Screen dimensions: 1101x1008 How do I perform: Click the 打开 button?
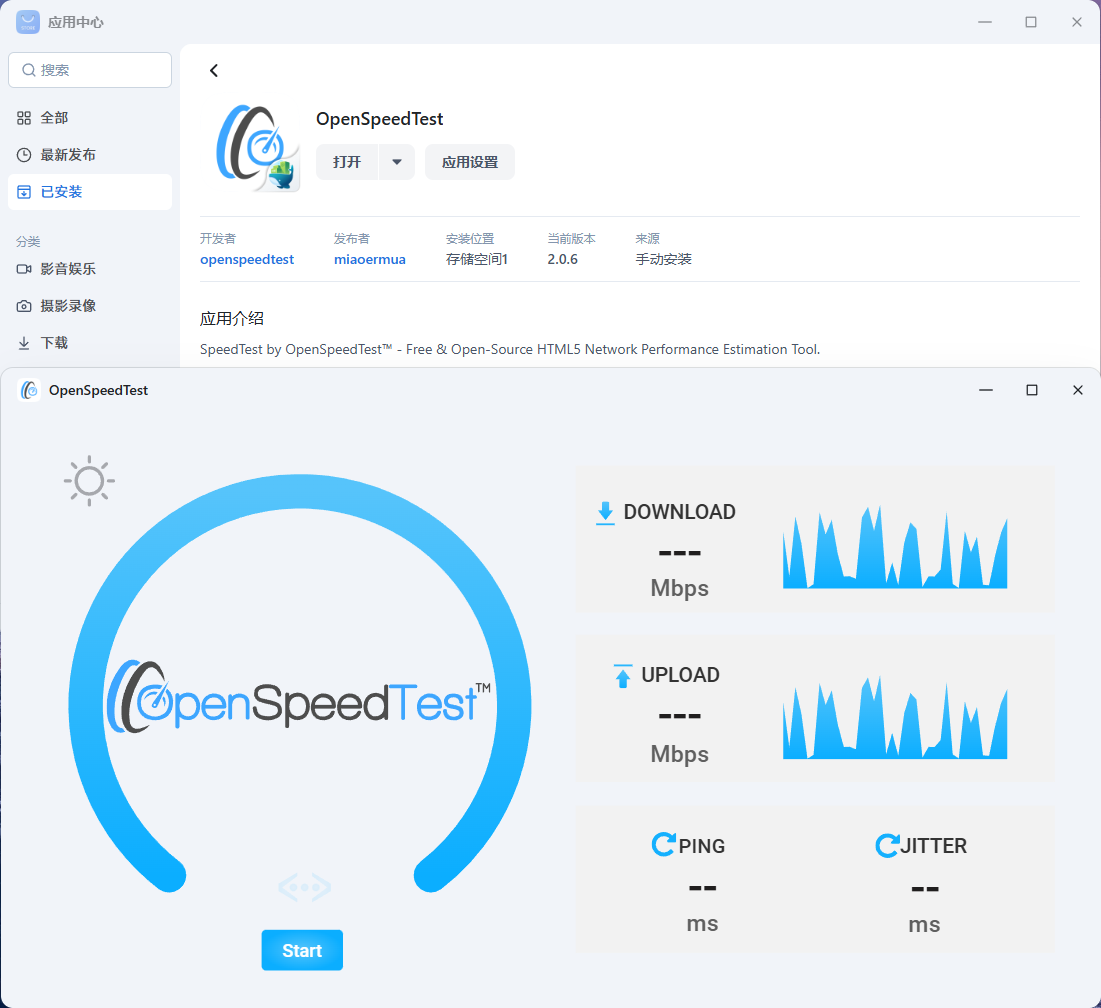tap(347, 162)
